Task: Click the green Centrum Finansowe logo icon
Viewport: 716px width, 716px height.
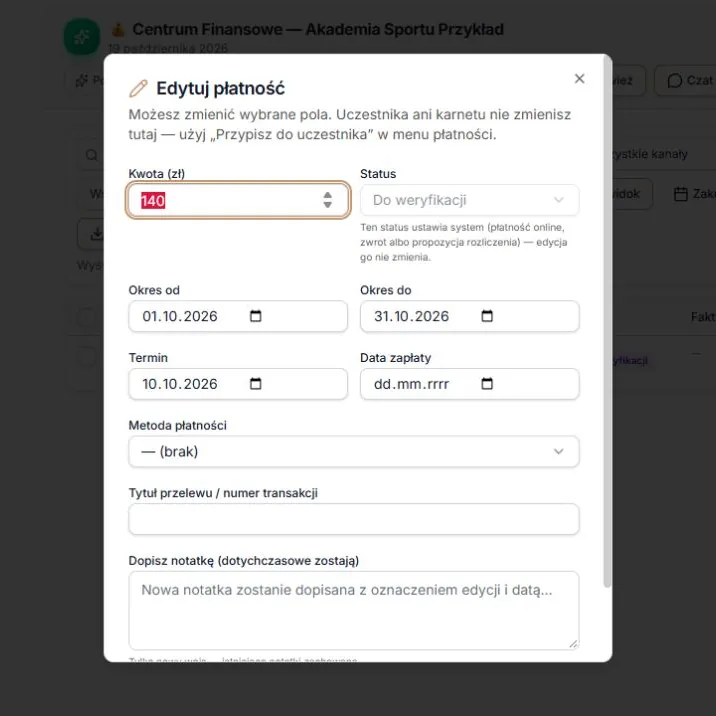Action: [x=82, y=37]
